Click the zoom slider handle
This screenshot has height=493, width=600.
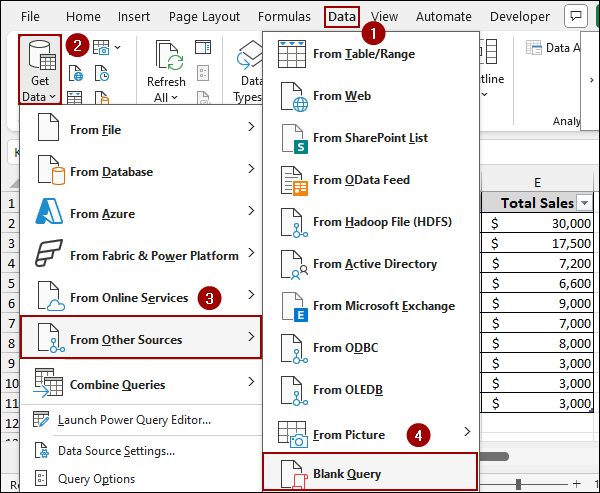point(518,484)
